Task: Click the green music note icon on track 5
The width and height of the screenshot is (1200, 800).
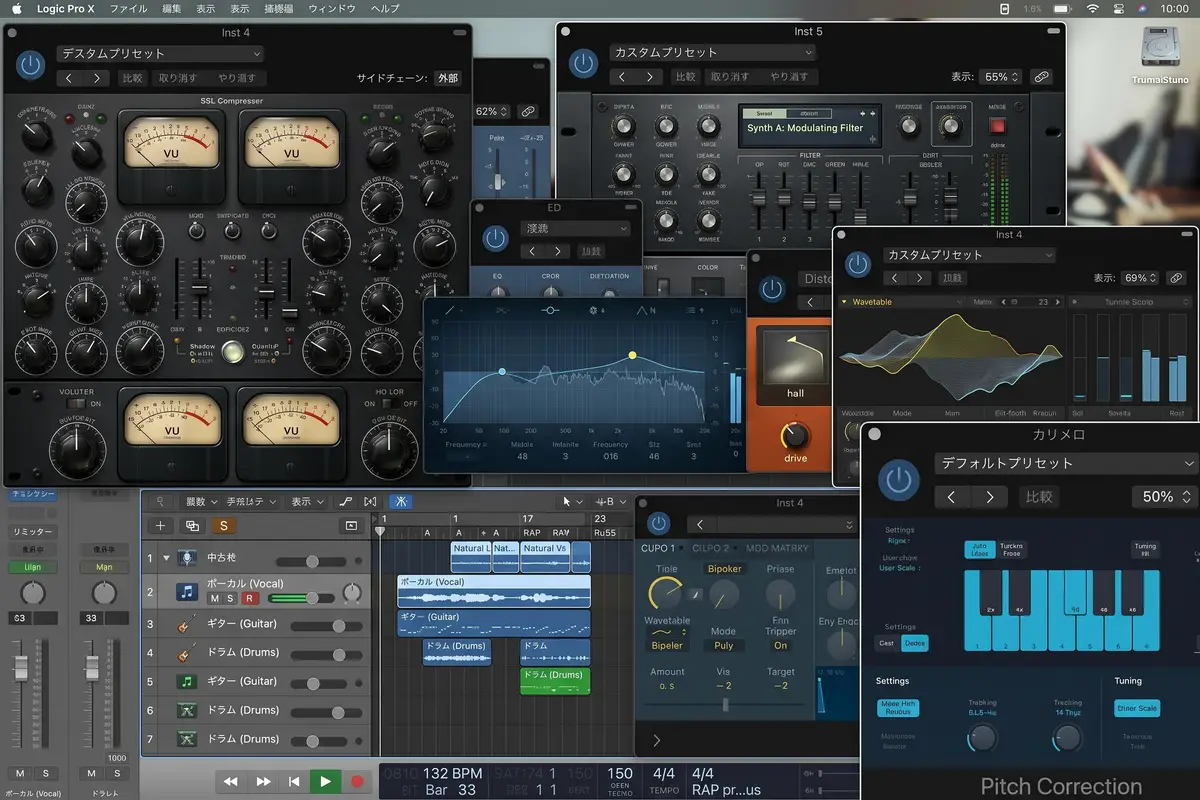Action: click(186, 682)
